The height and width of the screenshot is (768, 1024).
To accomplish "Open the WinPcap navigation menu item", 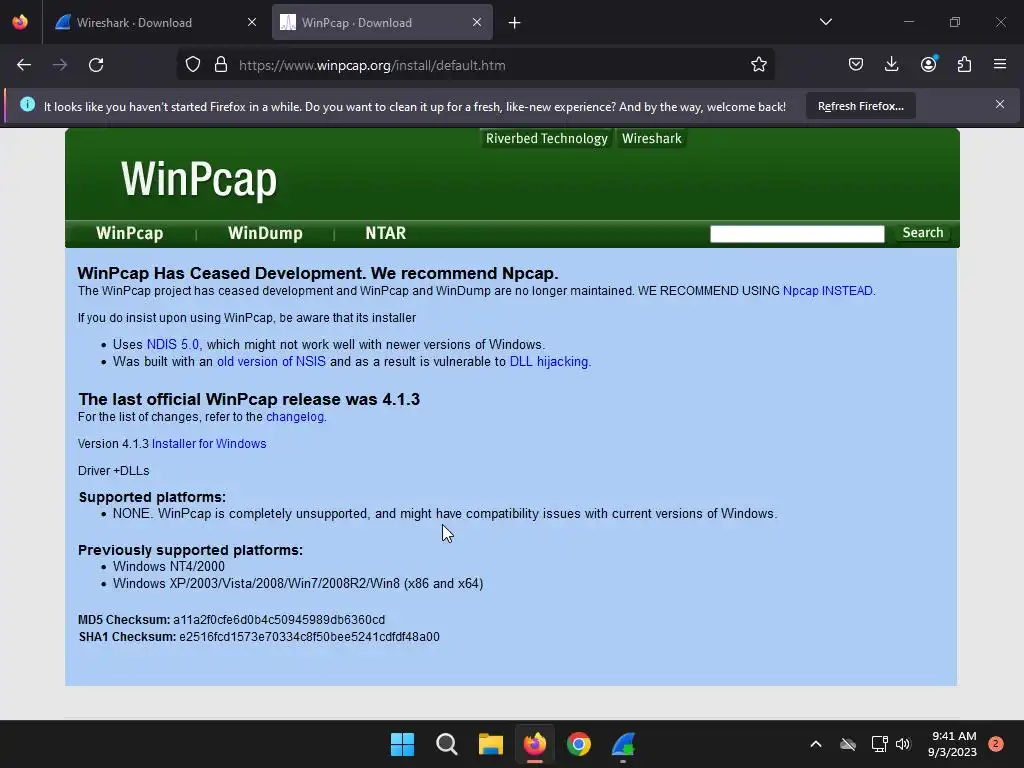I will click(x=129, y=233).
